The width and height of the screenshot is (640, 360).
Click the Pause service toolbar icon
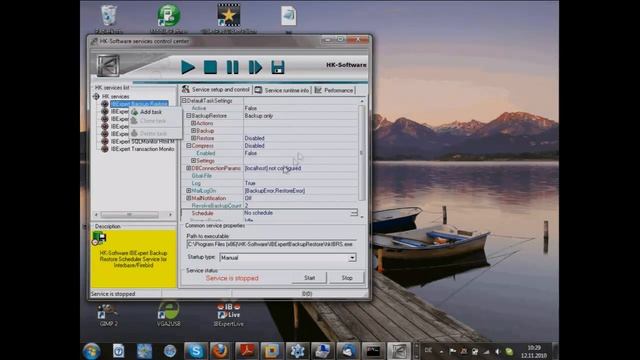click(x=232, y=67)
